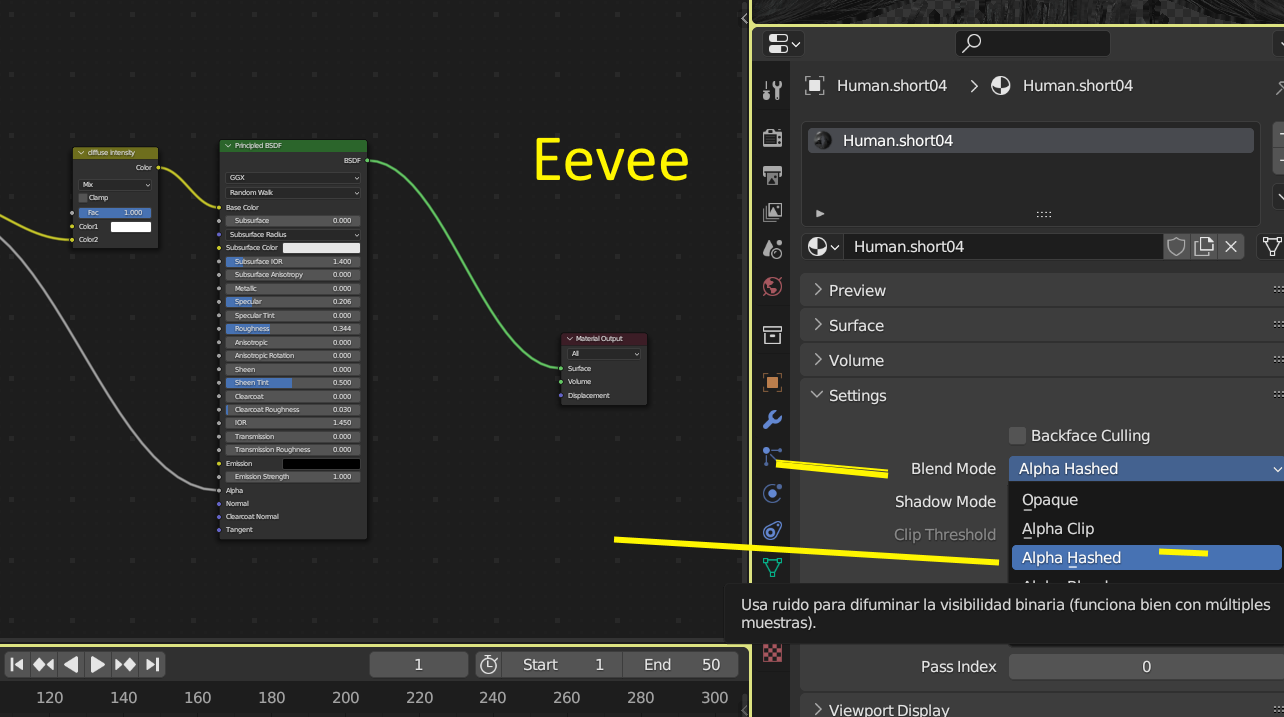1284x717 pixels.
Task: Click the properties search field
Action: click(x=1033, y=43)
